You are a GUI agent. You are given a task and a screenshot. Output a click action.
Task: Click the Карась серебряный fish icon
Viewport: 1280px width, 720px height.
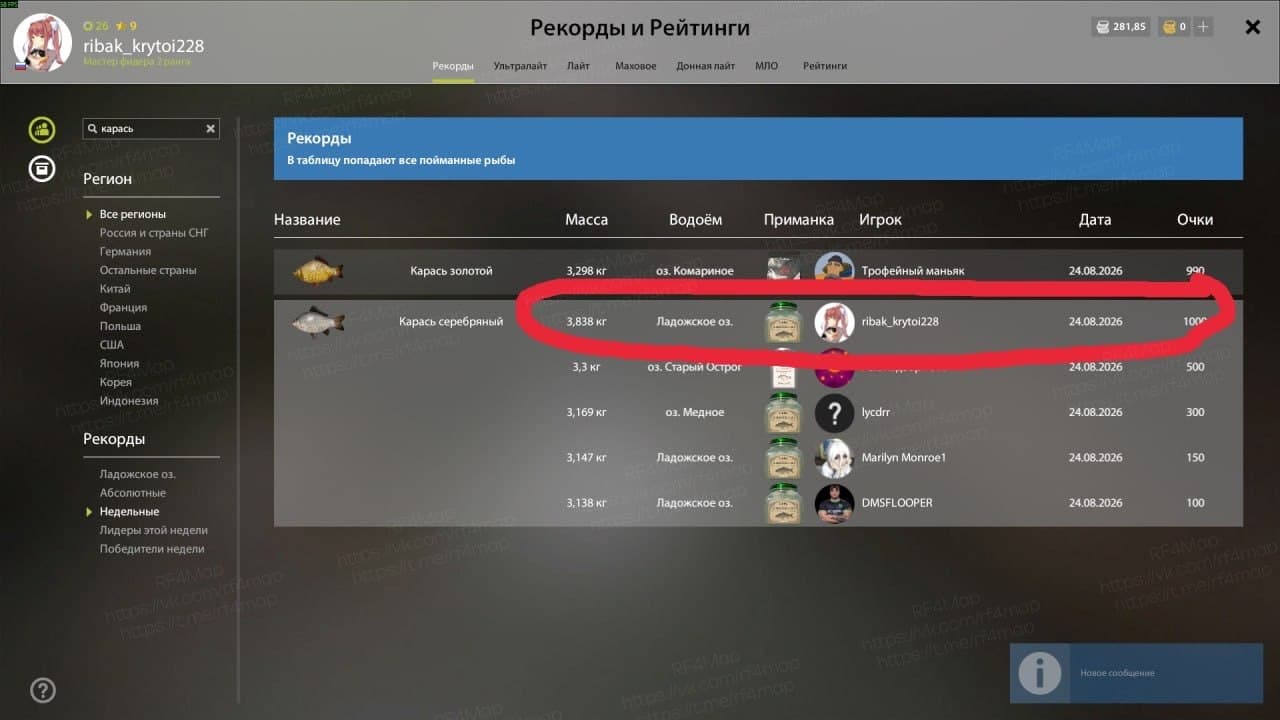tap(318, 322)
